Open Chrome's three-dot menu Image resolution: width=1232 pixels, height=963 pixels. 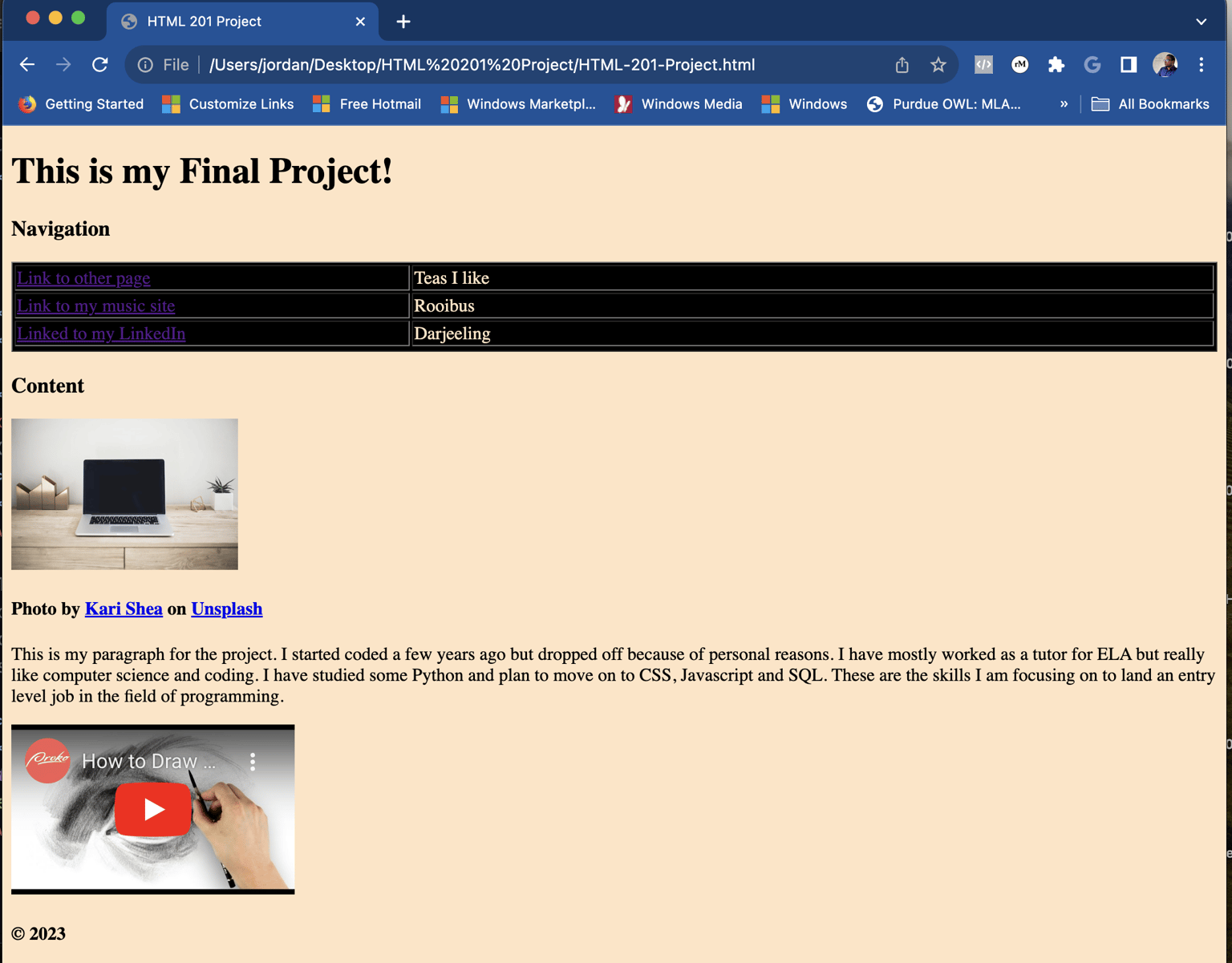(x=1202, y=65)
